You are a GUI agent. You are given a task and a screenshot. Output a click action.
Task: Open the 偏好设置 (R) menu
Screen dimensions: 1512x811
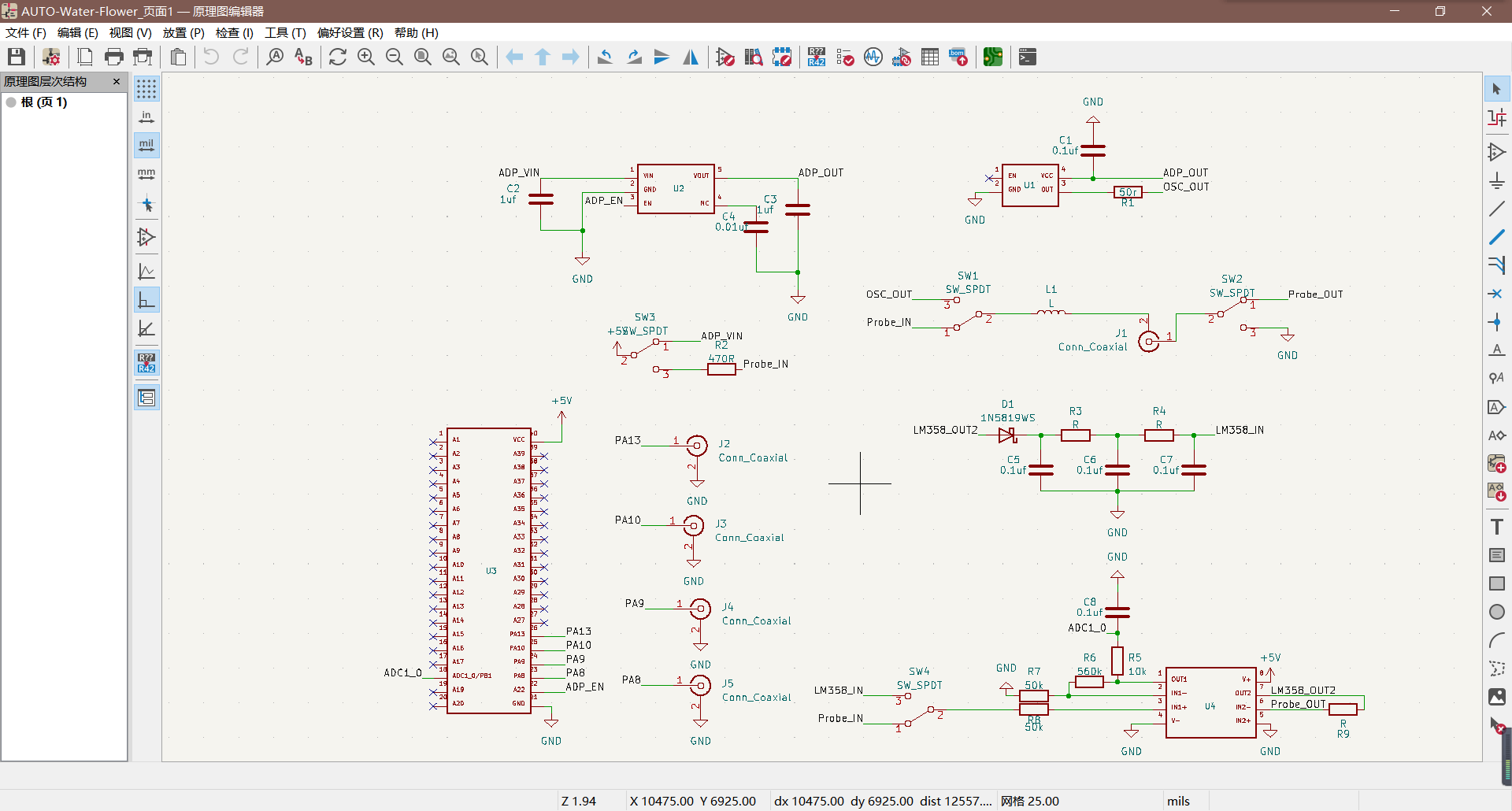pos(350,32)
